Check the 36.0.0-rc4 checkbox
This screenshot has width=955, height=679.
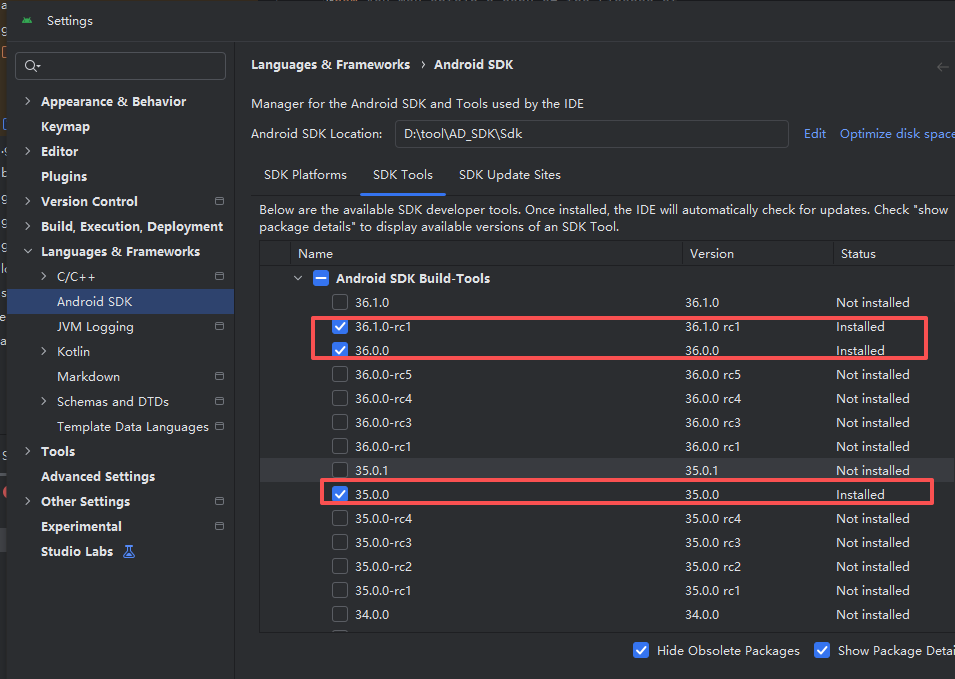pos(340,398)
